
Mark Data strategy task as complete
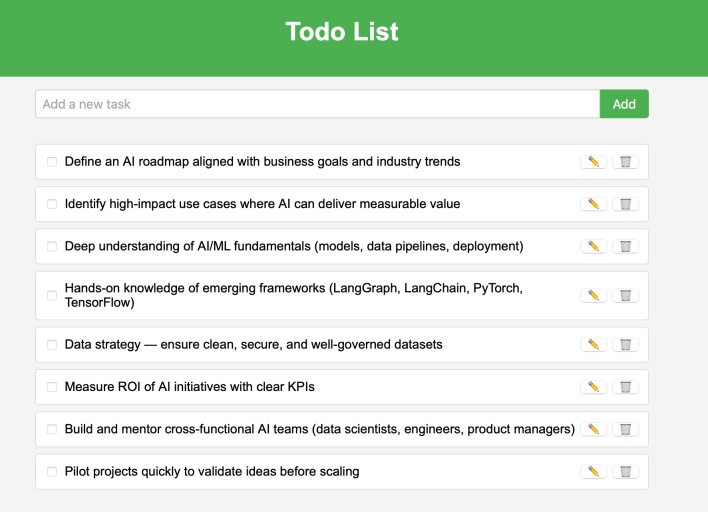(x=52, y=344)
